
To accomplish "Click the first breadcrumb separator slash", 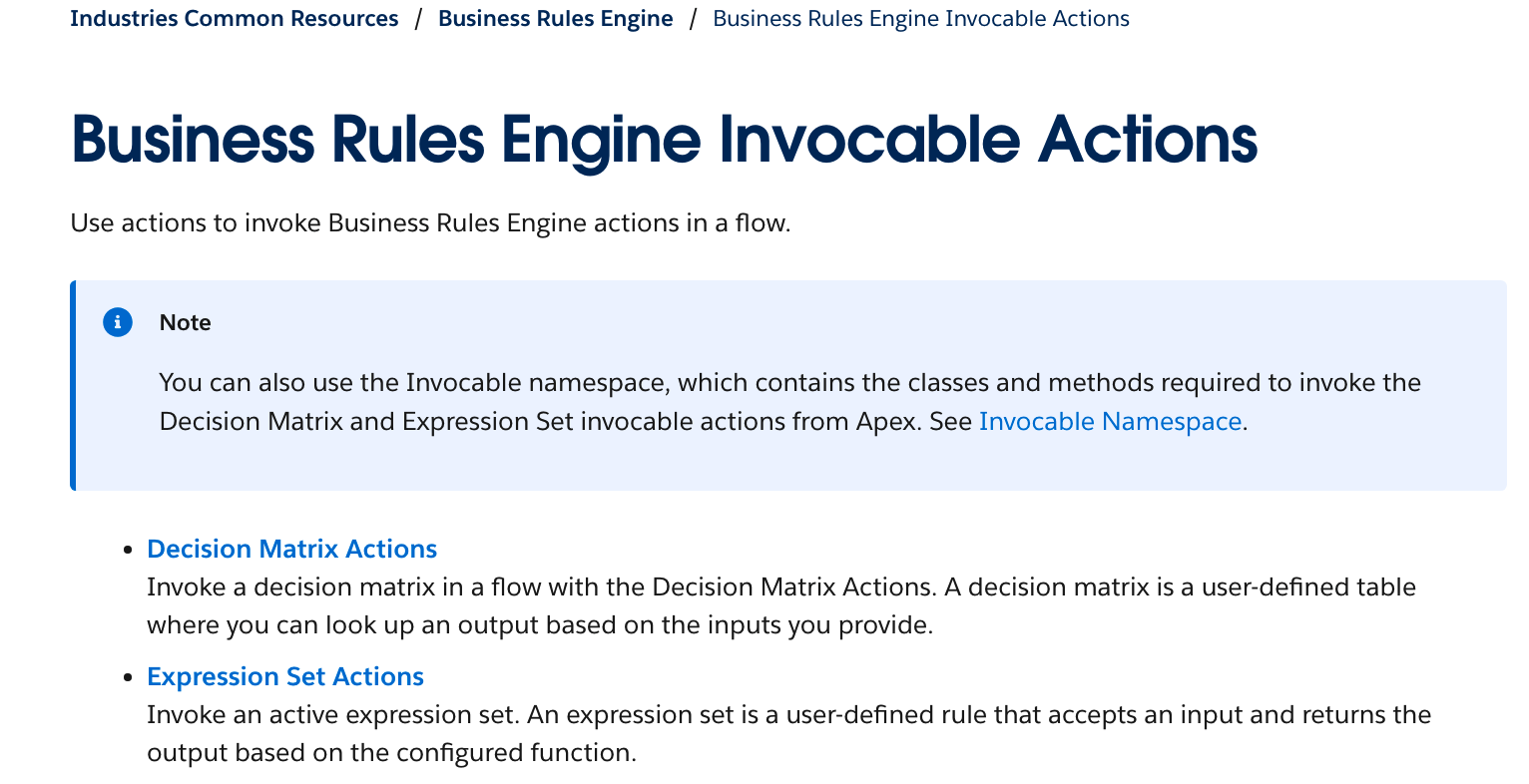I will point(416,18).
